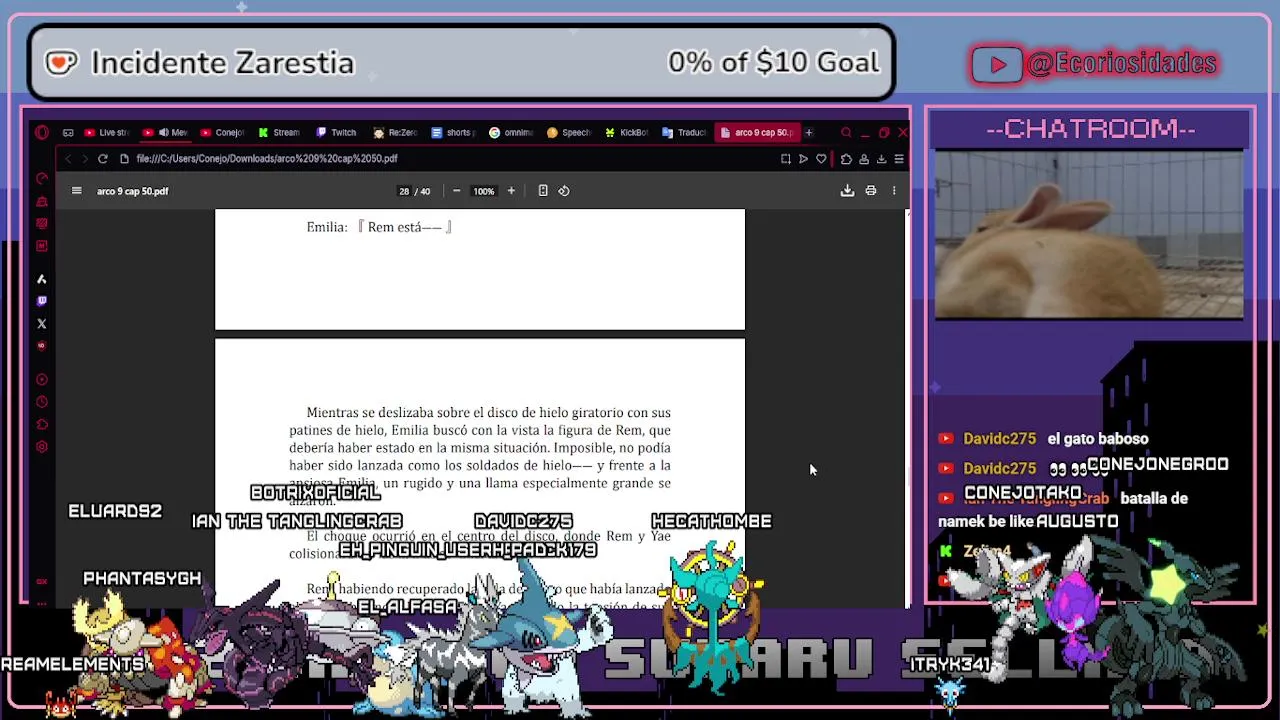Zoom in the PDF with plus button

511,191
